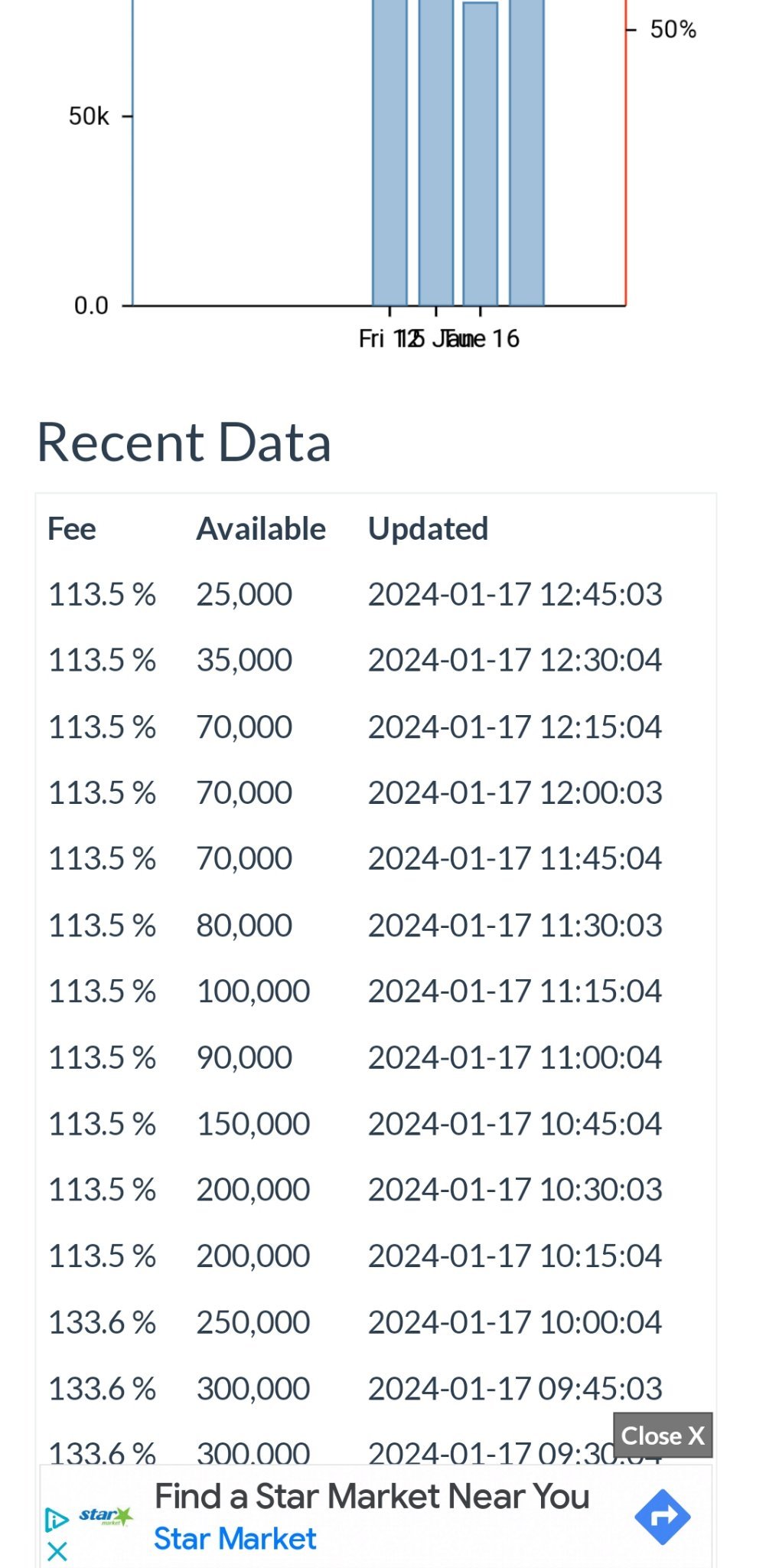Screen dimensions: 779x1568
Task: Click the Close X ad button
Action: pos(663,1435)
